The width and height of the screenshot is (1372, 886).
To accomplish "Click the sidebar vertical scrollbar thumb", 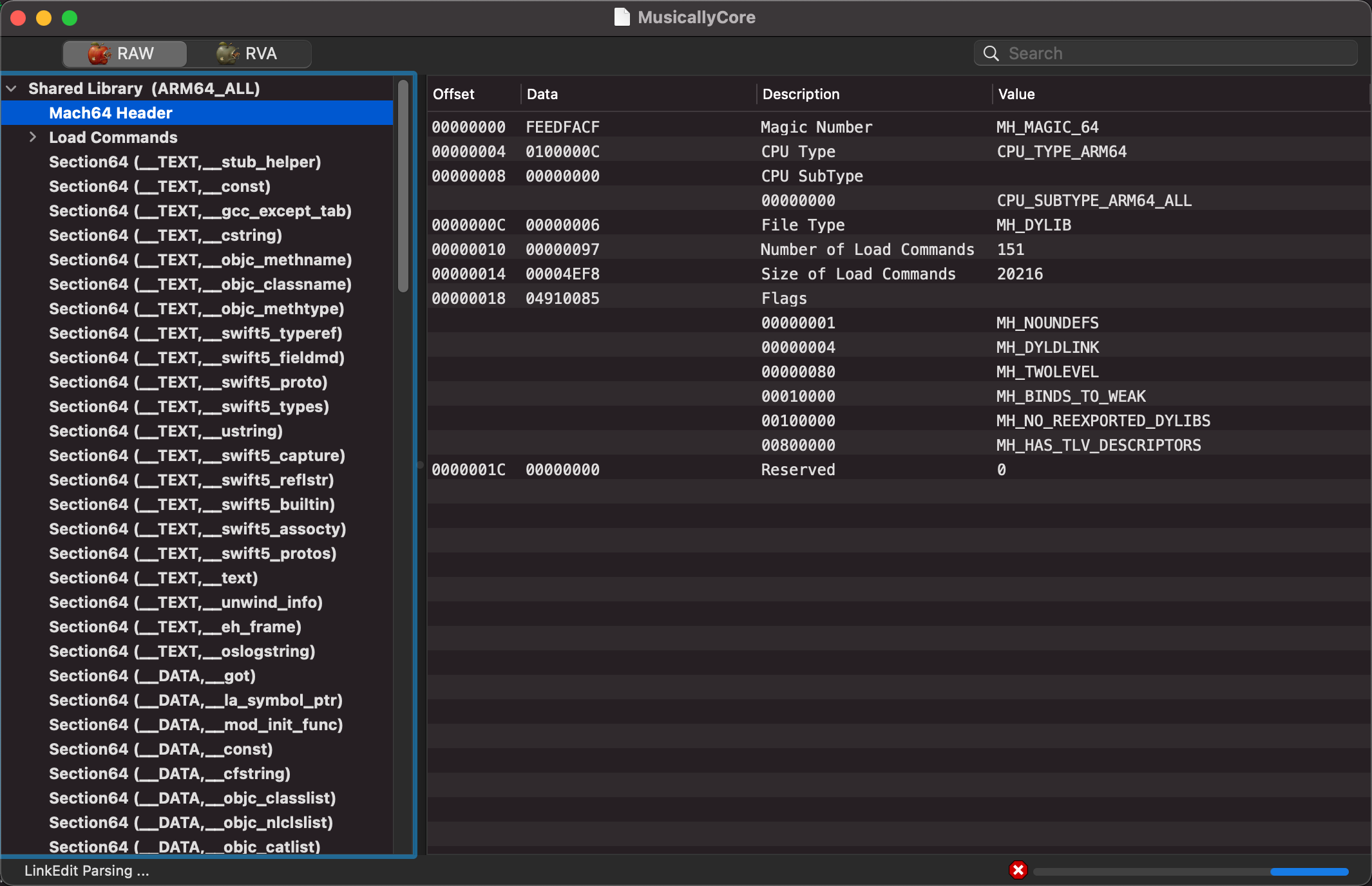I will pos(403,185).
